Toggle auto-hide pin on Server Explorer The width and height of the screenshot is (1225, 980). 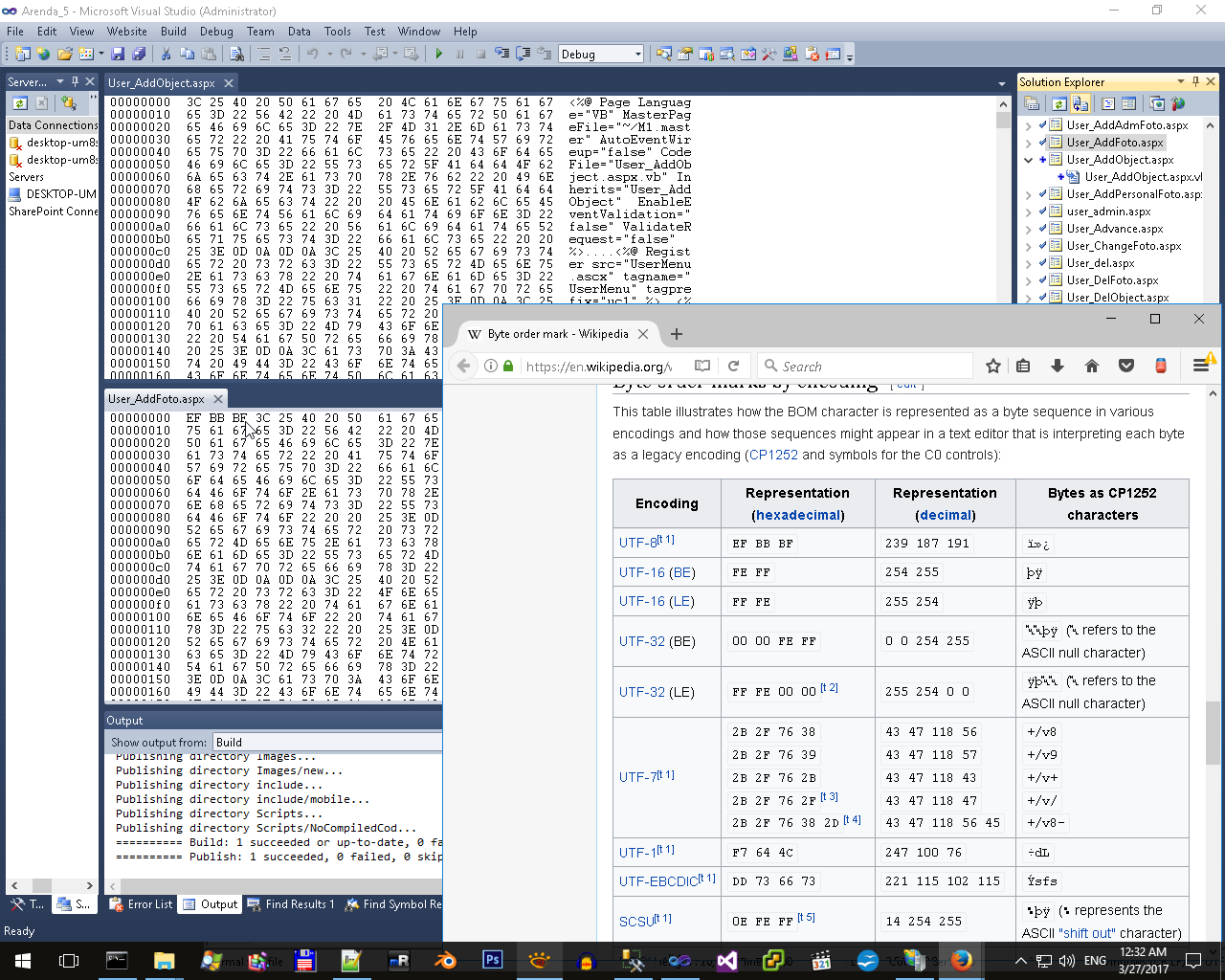(x=75, y=81)
